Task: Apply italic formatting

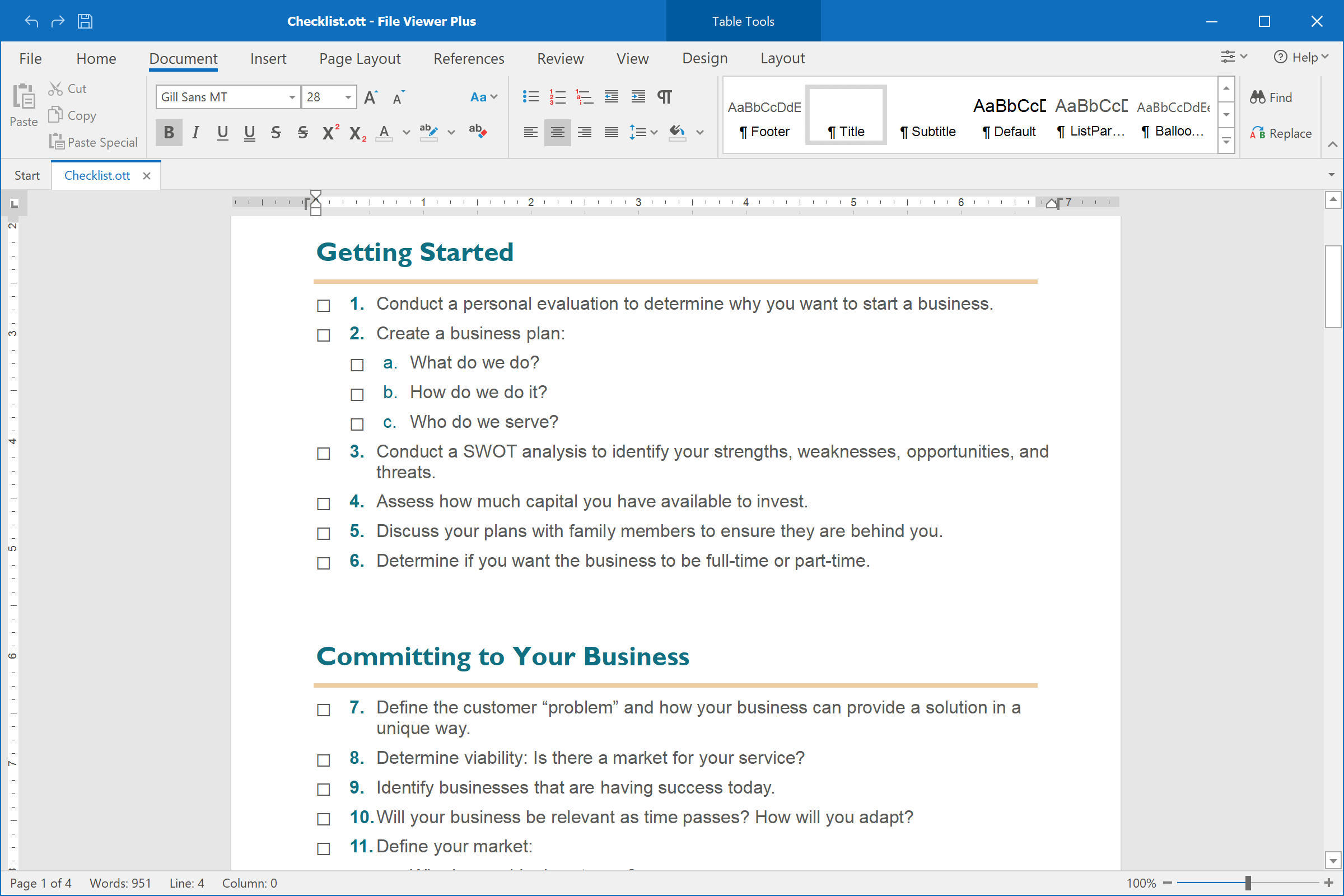Action: coord(195,133)
